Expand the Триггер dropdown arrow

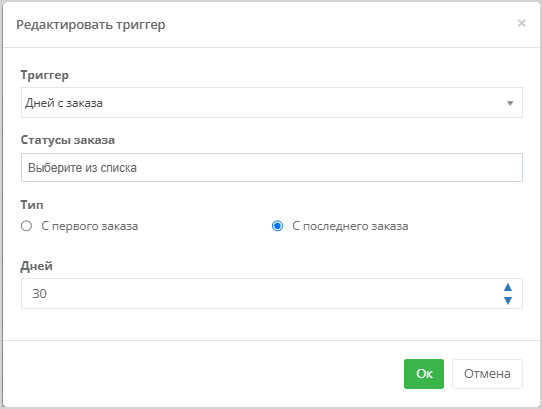point(510,103)
